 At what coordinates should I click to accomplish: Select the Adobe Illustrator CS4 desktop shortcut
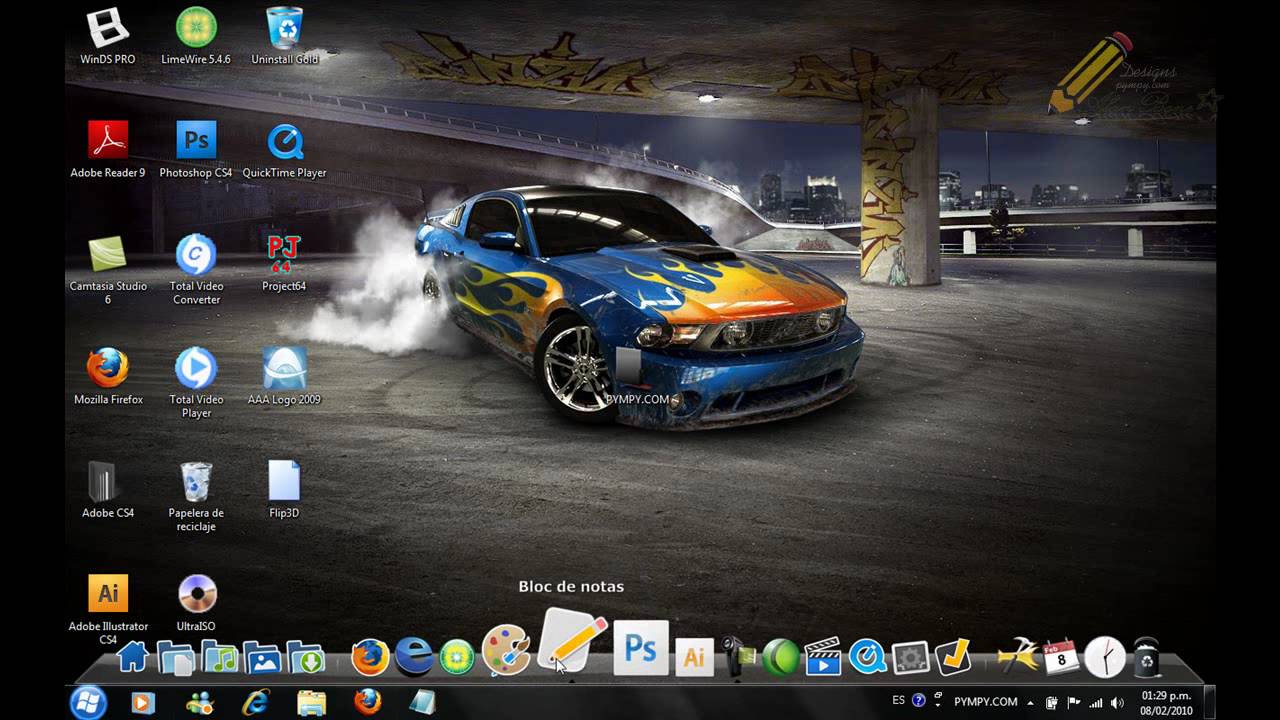tap(108, 609)
